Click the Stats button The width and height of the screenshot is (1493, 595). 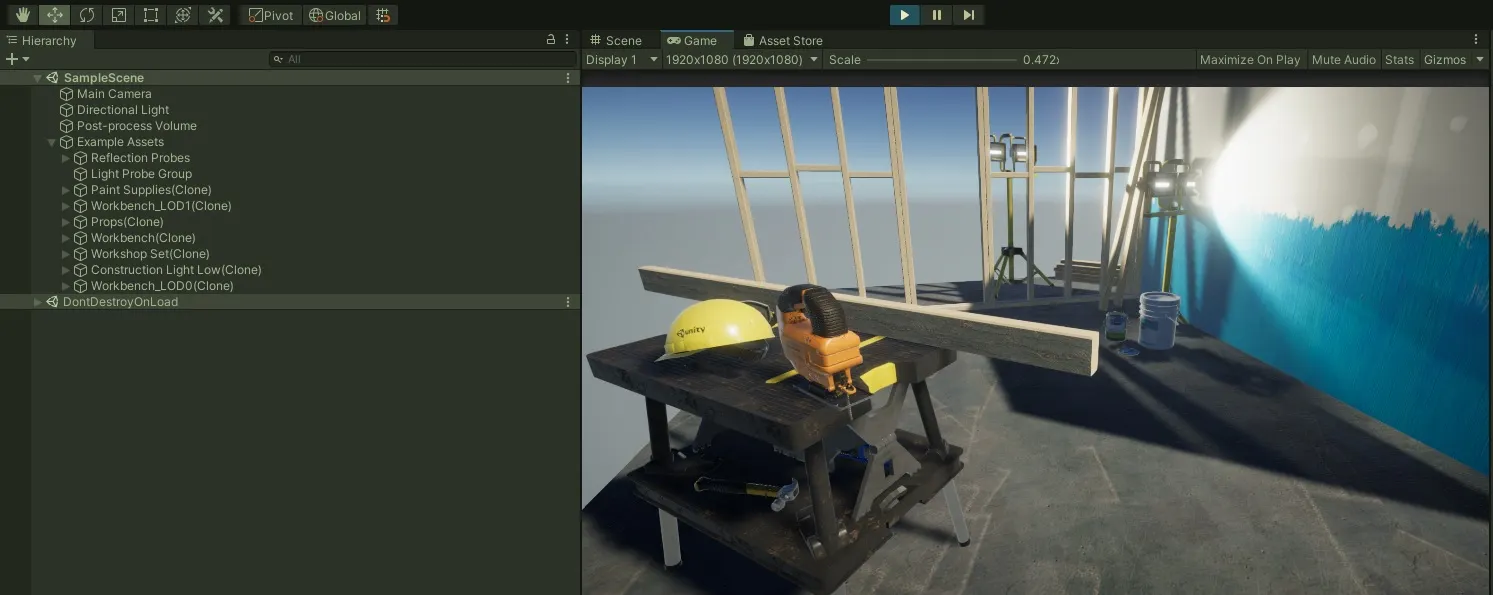(1399, 60)
